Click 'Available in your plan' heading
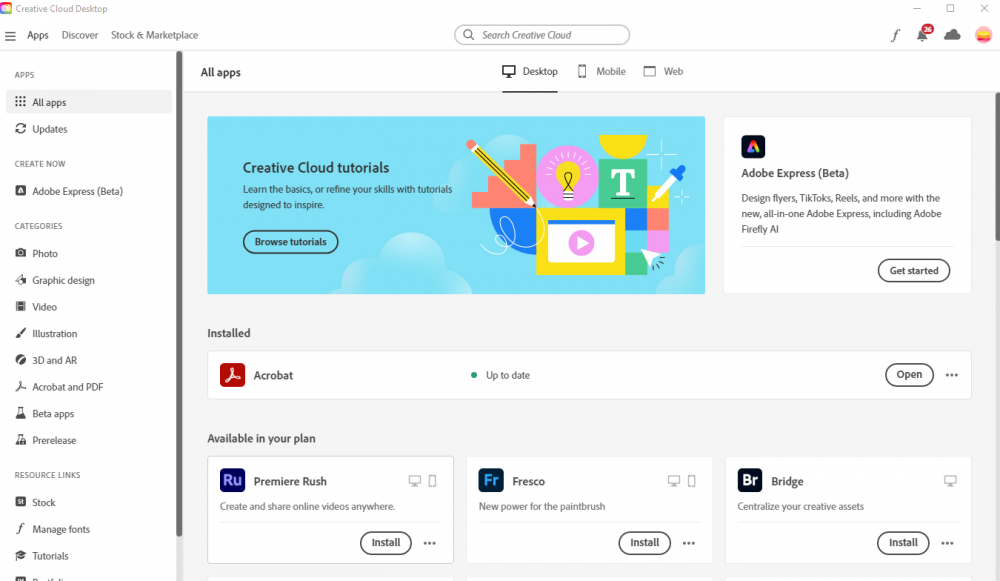 tap(261, 439)
